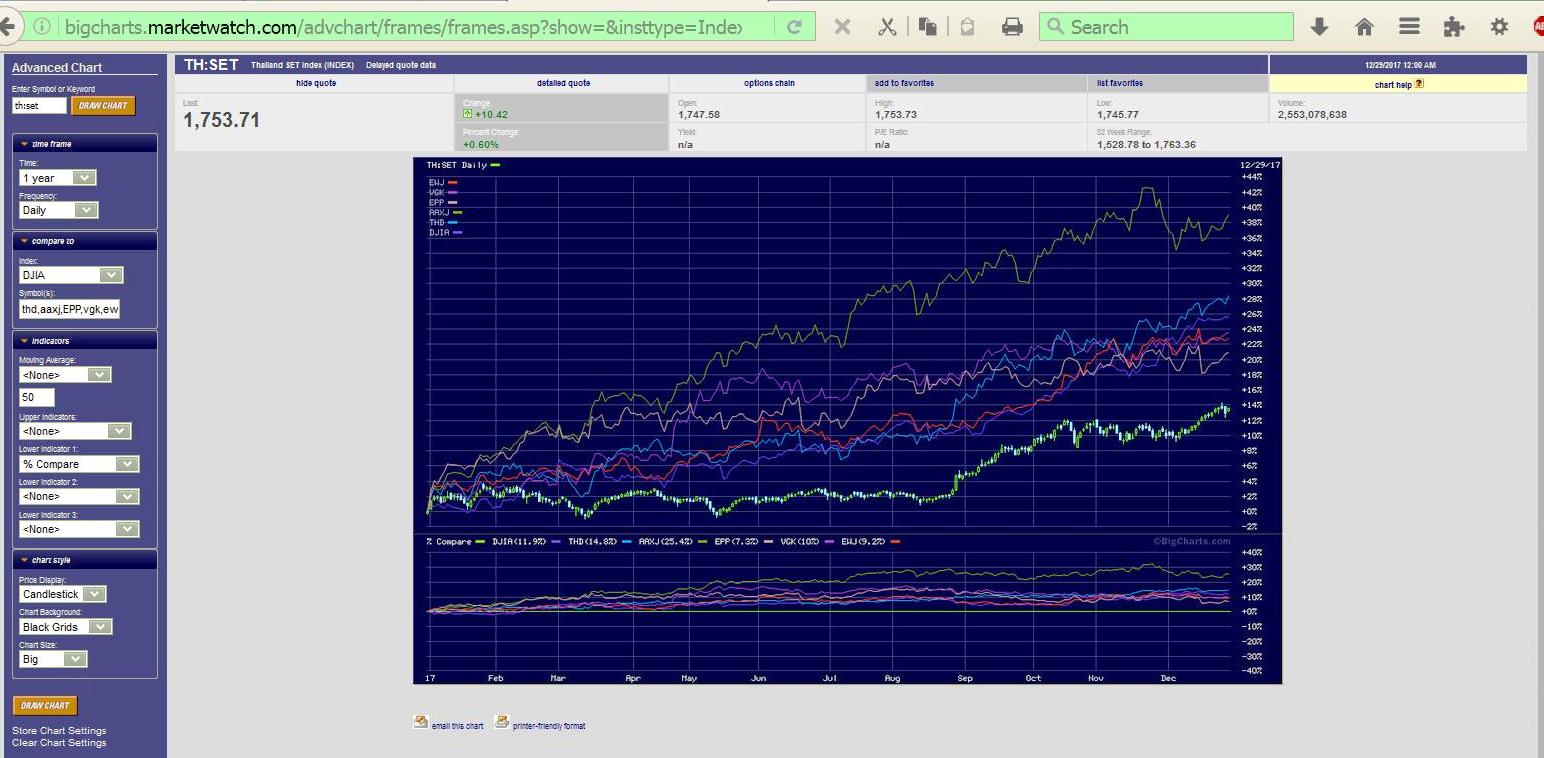Screen dimensions: 1544x758
Task: Open the options chain tab
Action: tap(769, 83)
